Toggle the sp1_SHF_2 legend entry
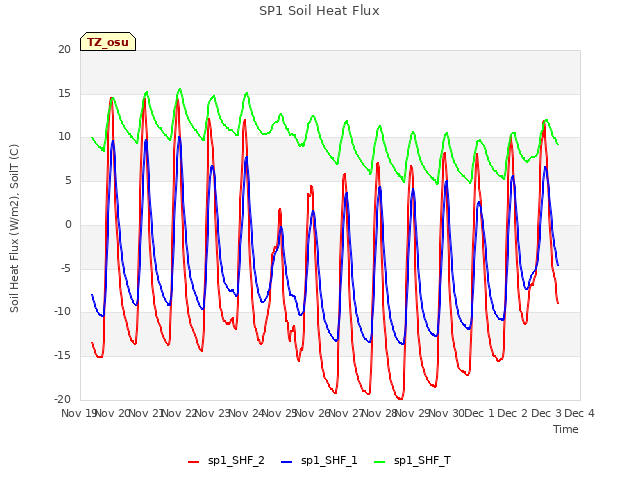The height and width of the screenshot is (480, 640). click(226, 461)
